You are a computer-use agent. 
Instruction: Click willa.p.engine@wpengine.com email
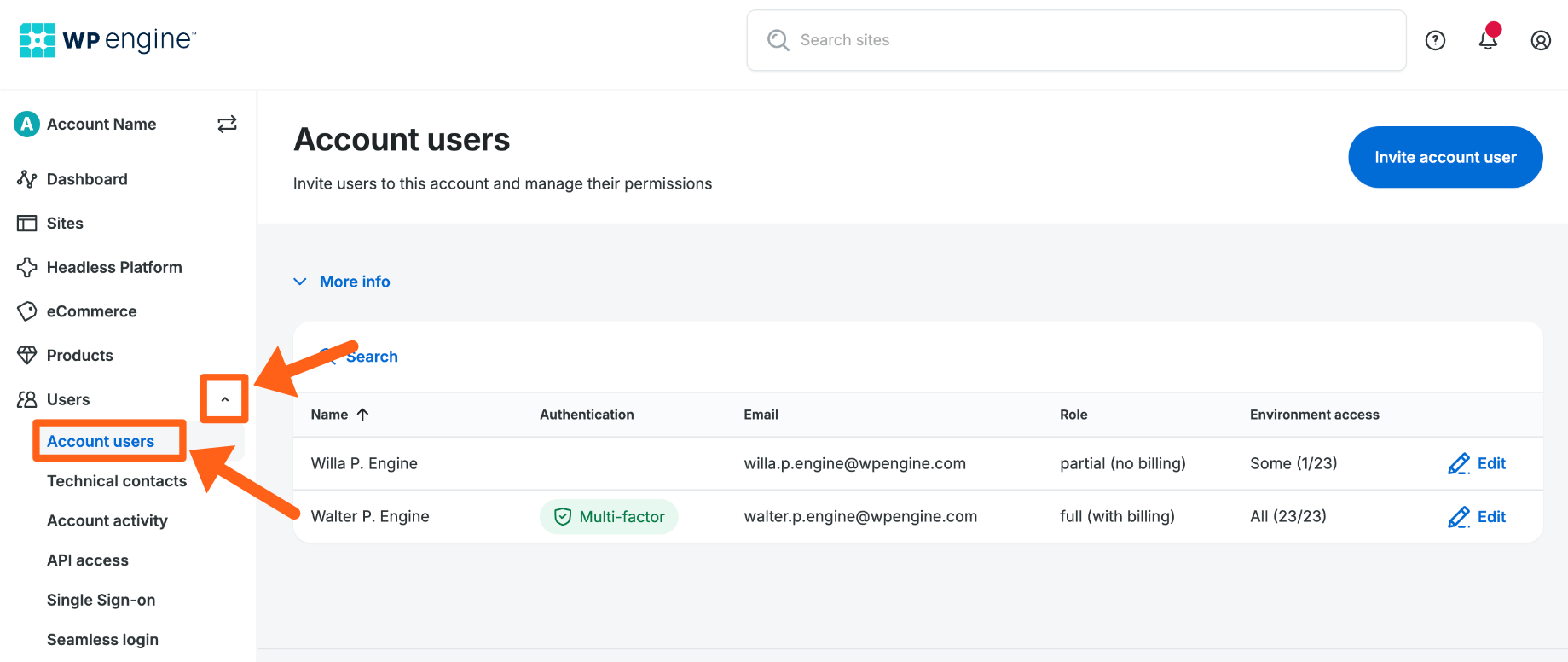(854, 464)
